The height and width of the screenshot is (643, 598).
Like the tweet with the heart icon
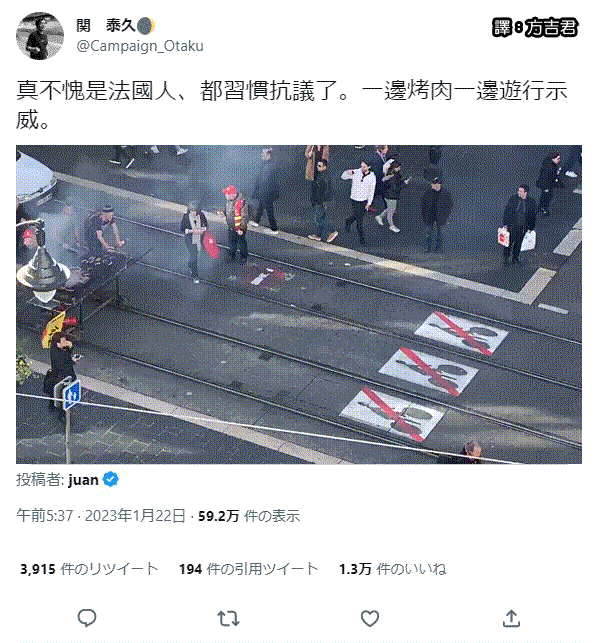click(370, 618)
